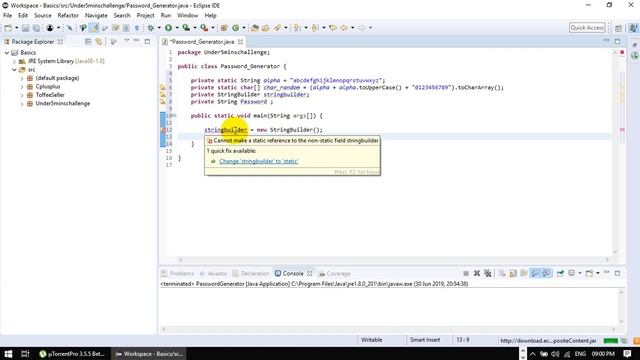Expand the Cplusplus package node
The width and height of the screenshot is (640, 360).
tap(22, 87)
